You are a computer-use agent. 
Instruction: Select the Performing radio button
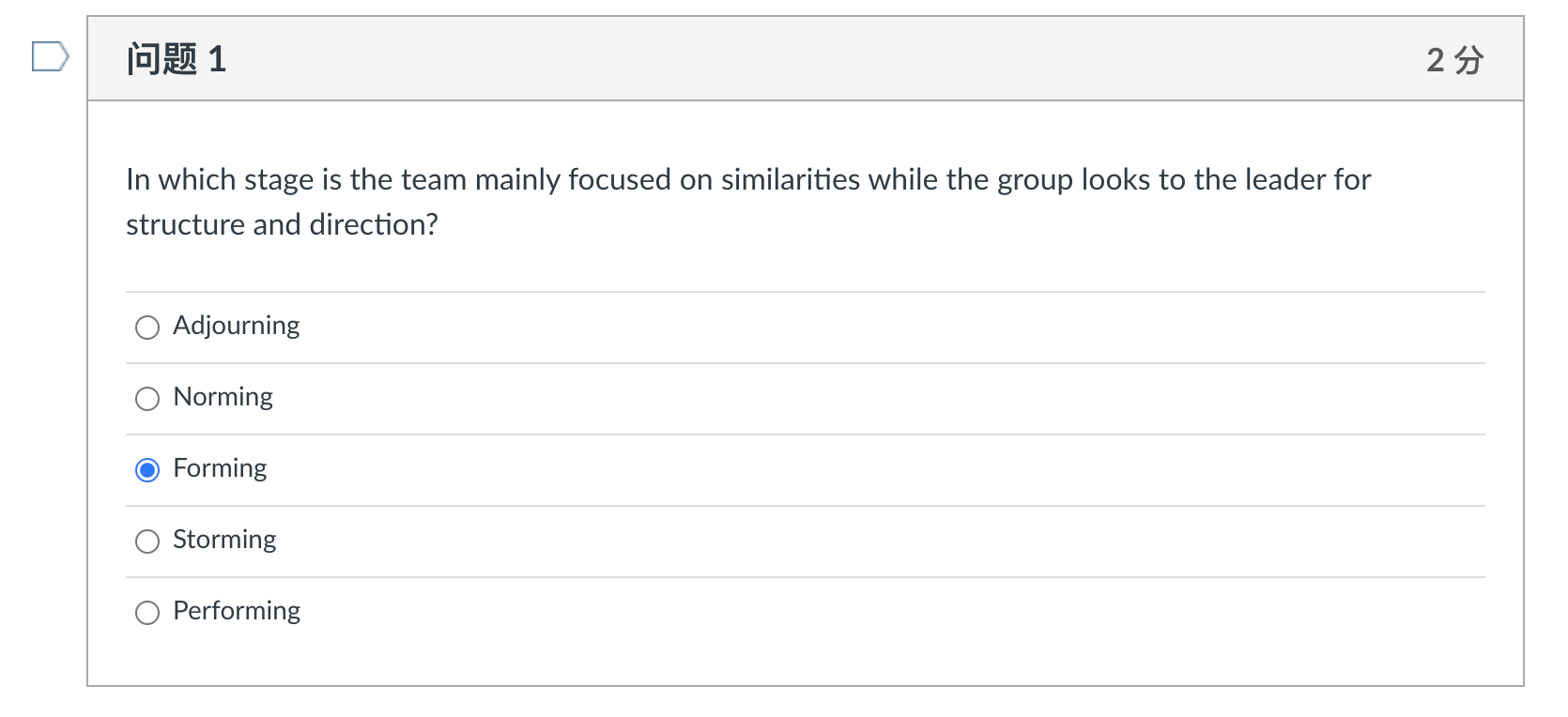click(147, 613)
